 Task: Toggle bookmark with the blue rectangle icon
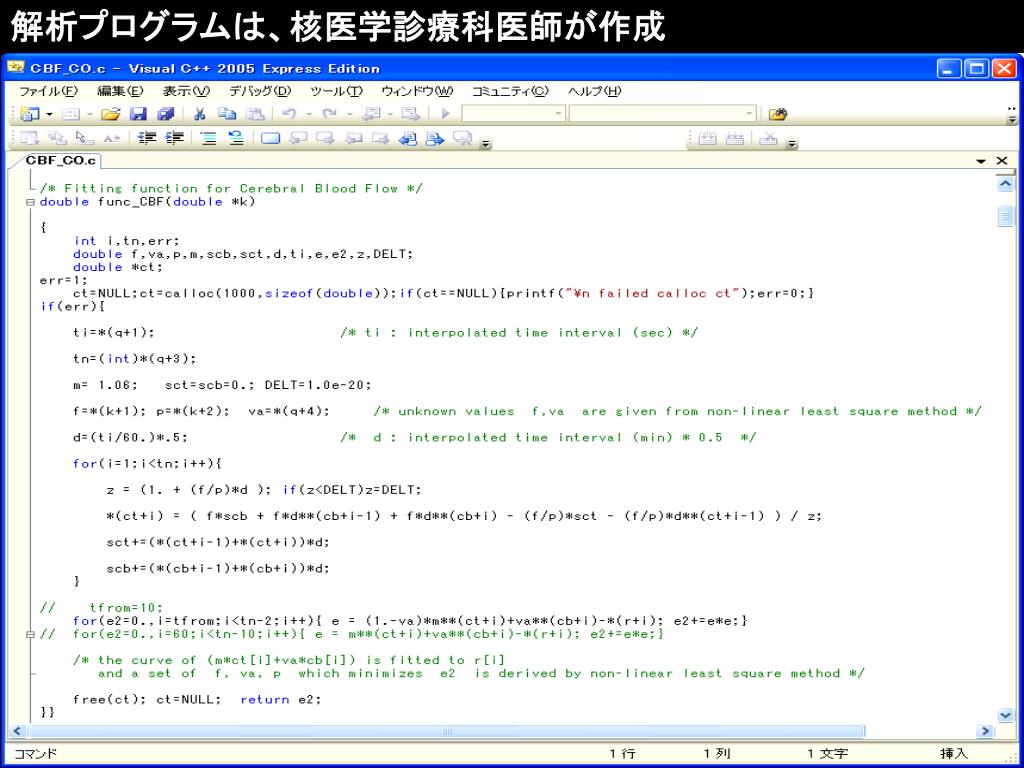(270, 138)
